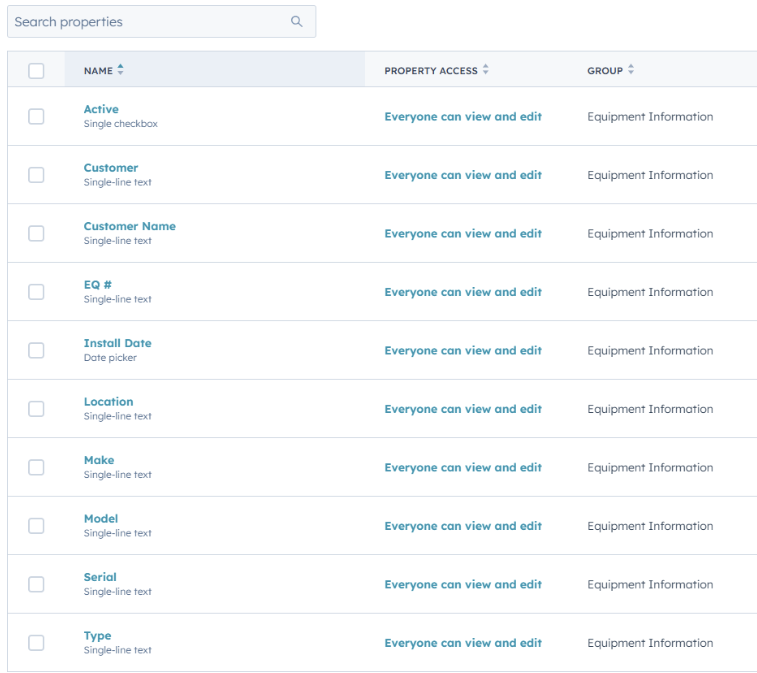This screenshot has width=757, height=673.
Task: Open the Active property
Action: click(101, 109)
